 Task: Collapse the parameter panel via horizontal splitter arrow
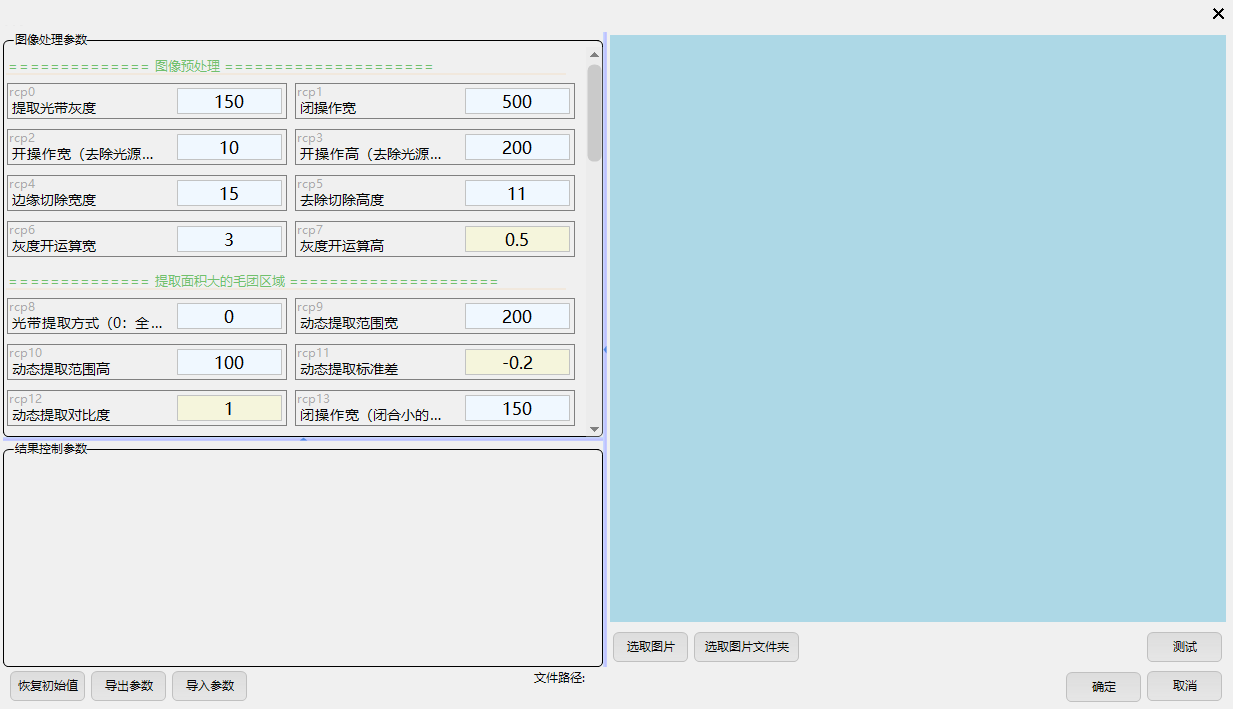(303, 439)
